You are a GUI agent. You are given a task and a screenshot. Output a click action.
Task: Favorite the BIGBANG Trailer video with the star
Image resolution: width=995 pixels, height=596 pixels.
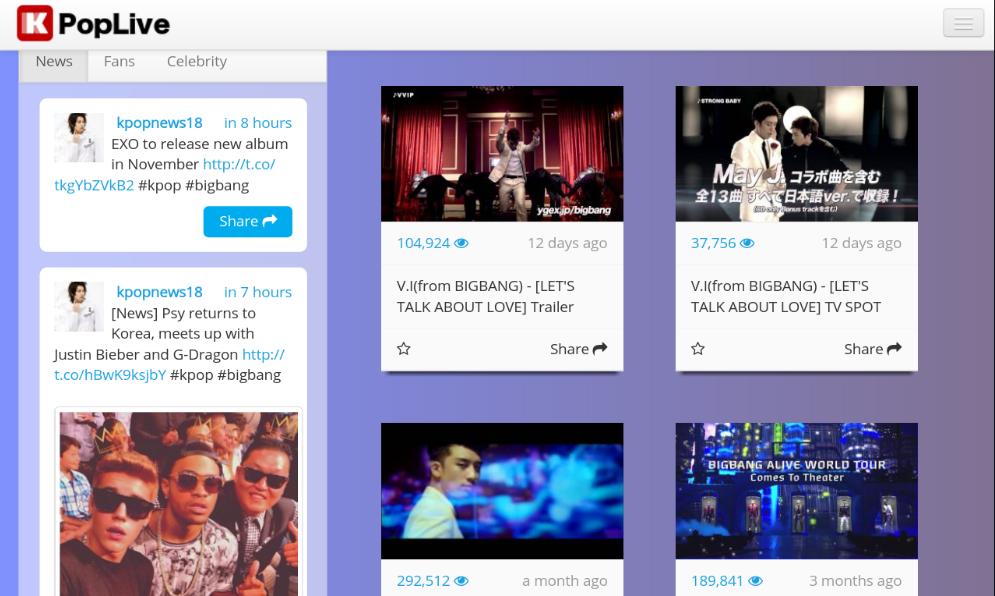point(403,348)
